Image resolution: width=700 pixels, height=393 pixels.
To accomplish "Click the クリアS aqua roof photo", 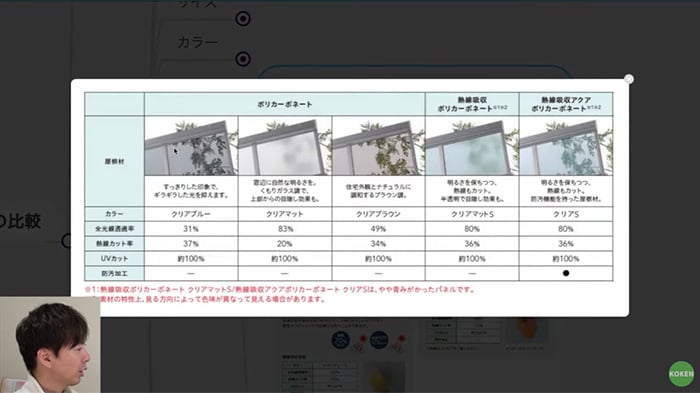I will 566,146.
